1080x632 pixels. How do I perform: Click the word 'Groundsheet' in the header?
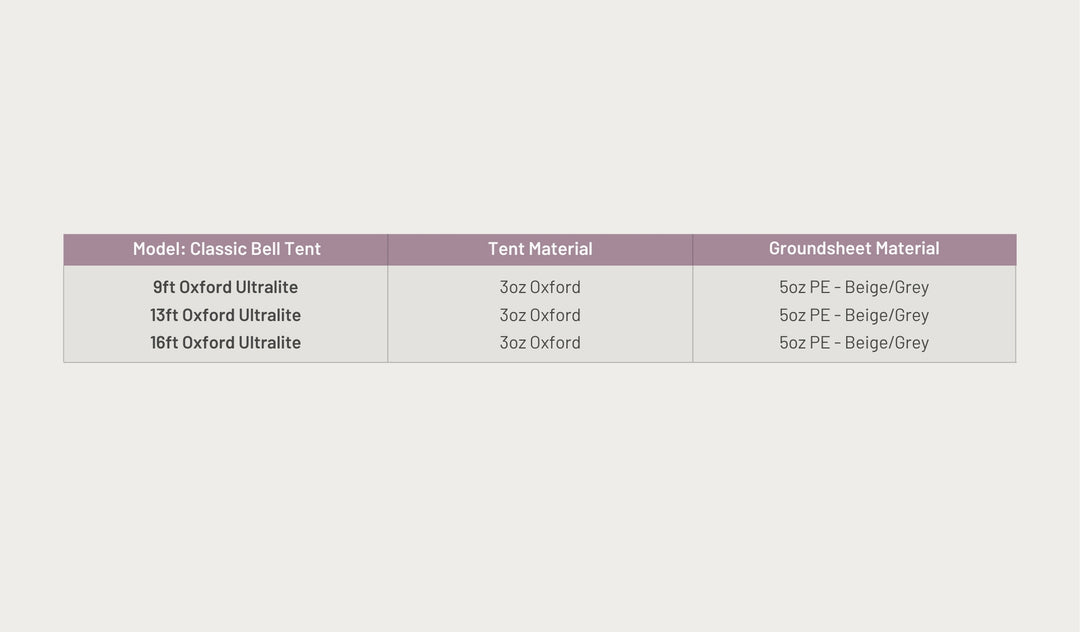click(820, 248)
